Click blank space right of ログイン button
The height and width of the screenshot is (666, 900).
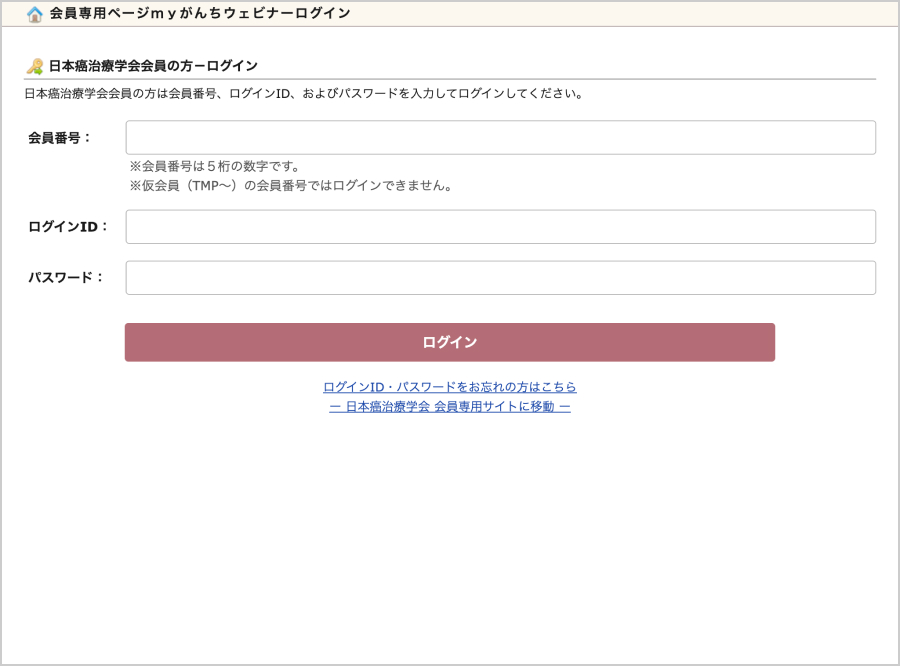[830, 342]
